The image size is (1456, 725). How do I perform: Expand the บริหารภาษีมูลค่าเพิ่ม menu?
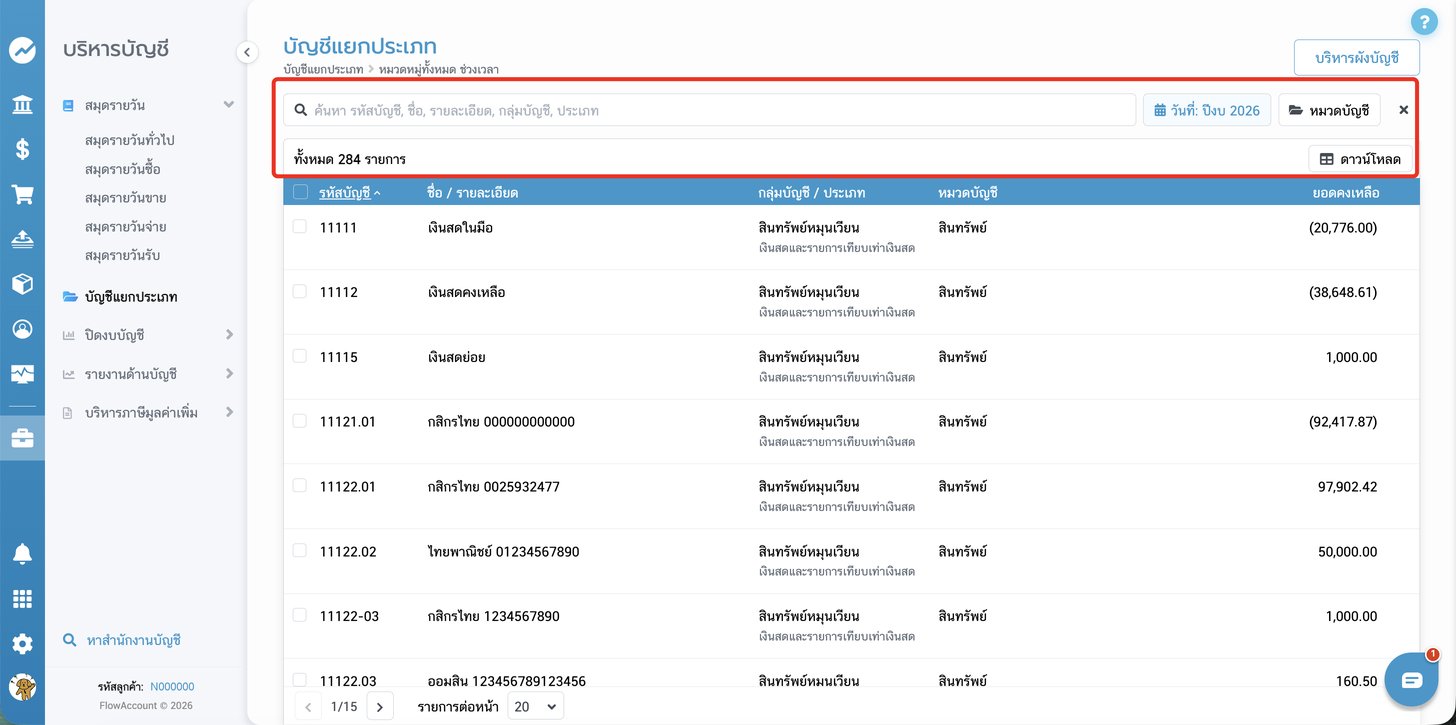coord(229,412)
